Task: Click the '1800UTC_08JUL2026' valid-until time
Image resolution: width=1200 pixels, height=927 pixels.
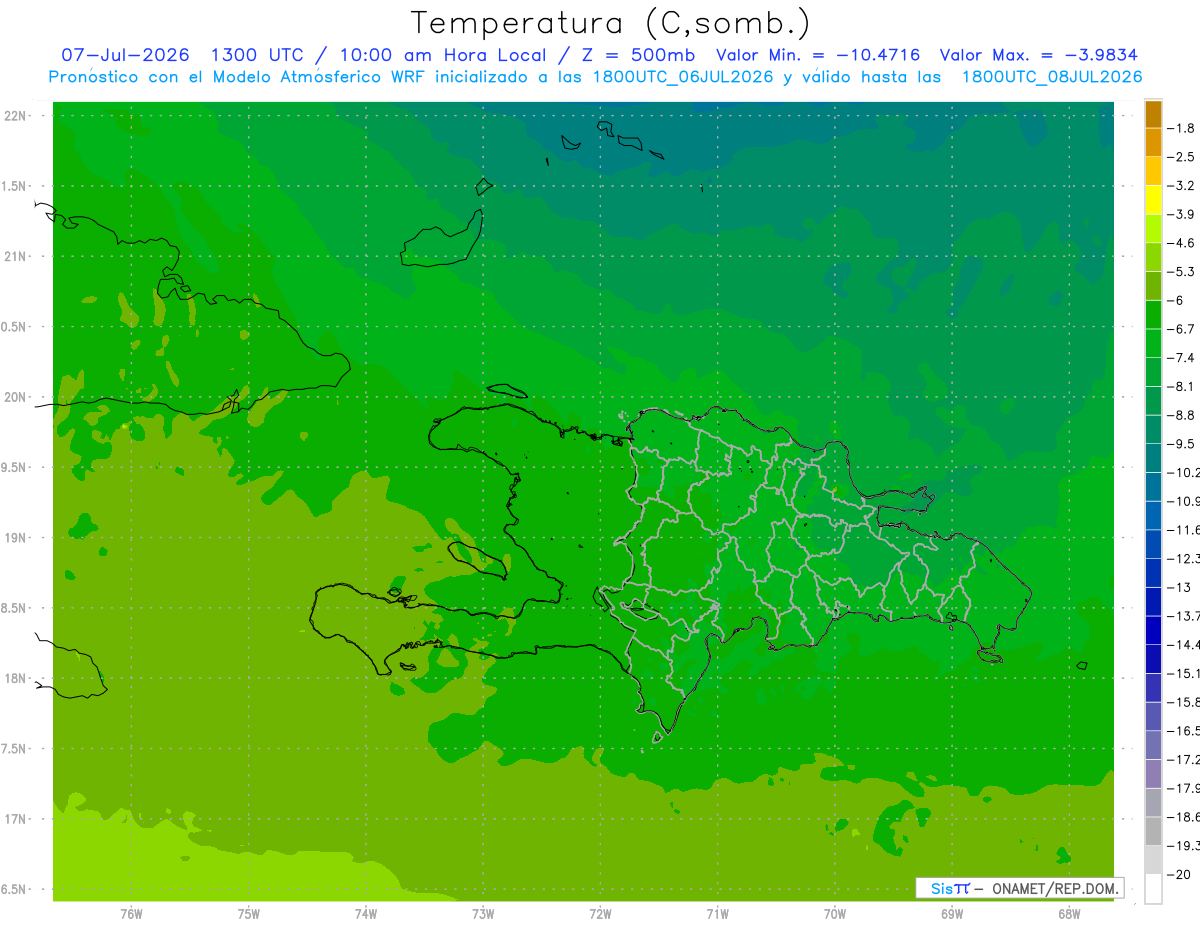Action: tap(1051, 77)
